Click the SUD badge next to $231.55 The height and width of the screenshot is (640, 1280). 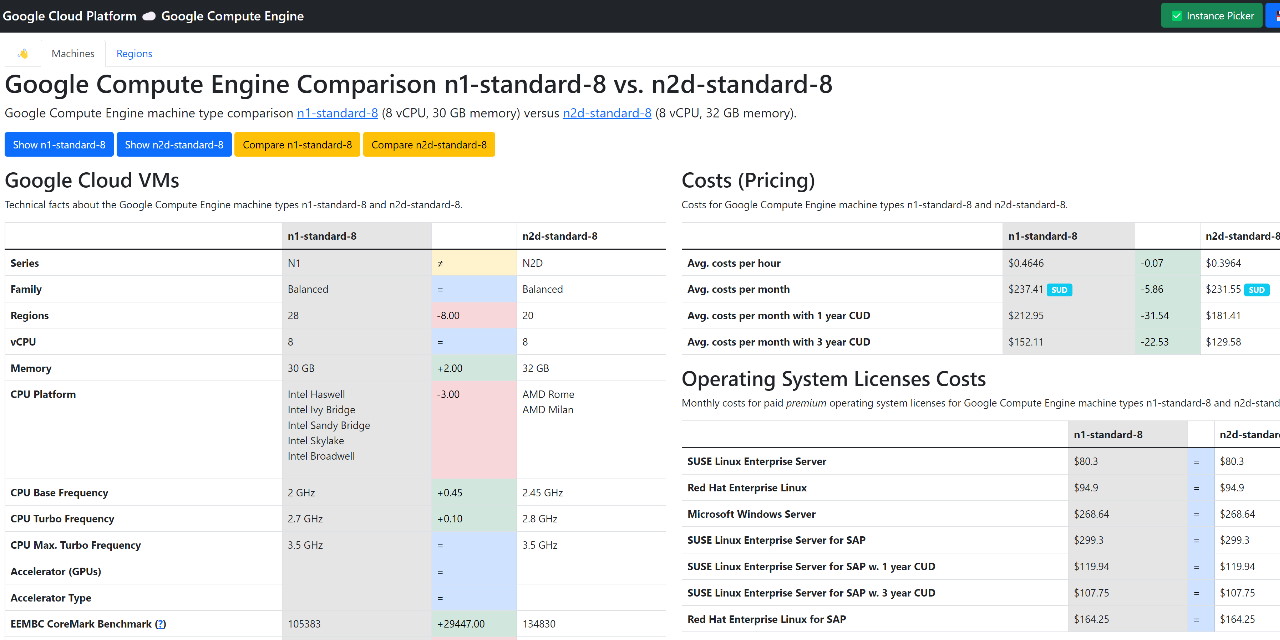tap(1257, 290)
